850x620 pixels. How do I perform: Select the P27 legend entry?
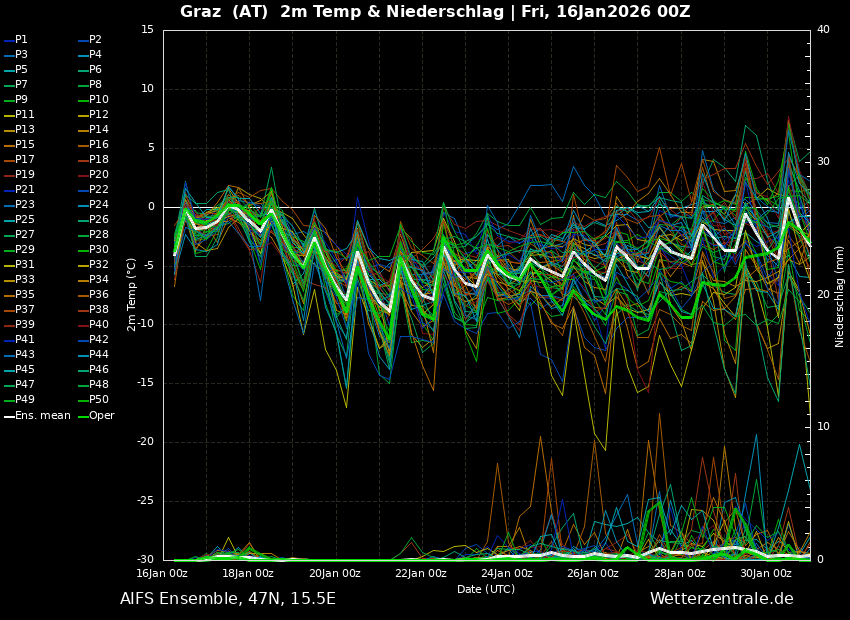(x=19, y=235)
